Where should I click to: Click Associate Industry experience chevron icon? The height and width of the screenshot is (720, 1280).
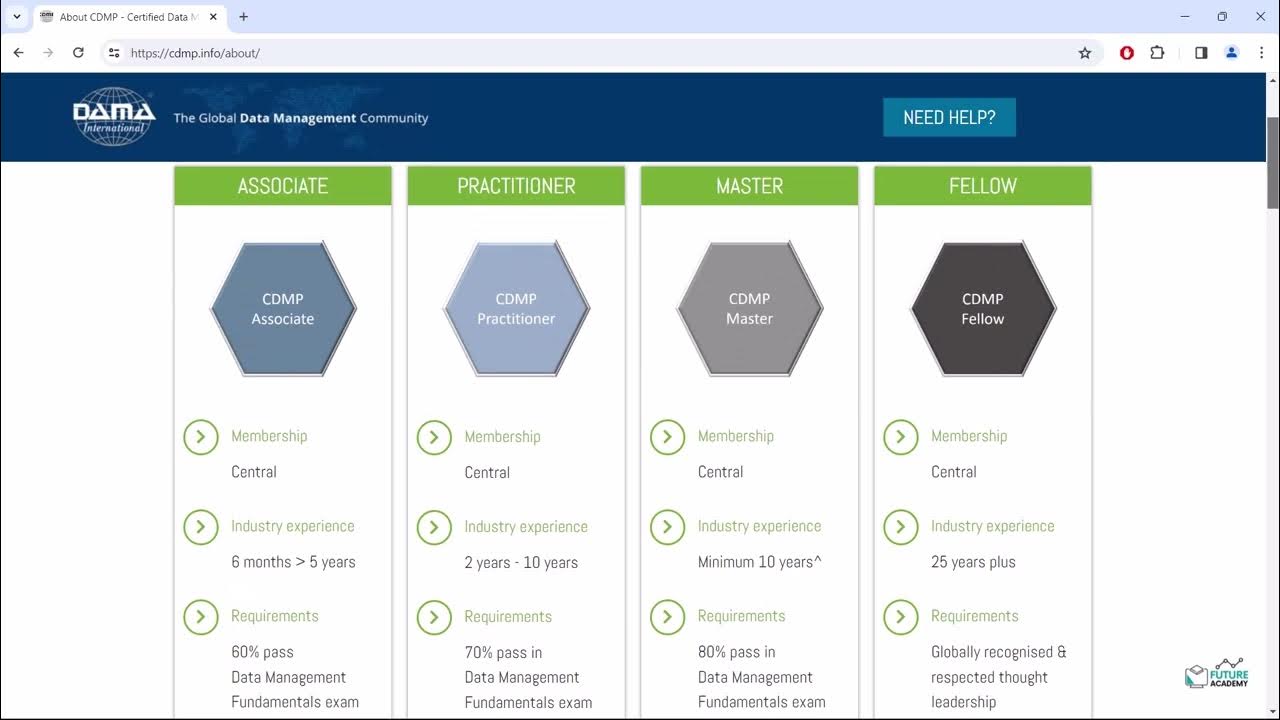coord(201,527)
